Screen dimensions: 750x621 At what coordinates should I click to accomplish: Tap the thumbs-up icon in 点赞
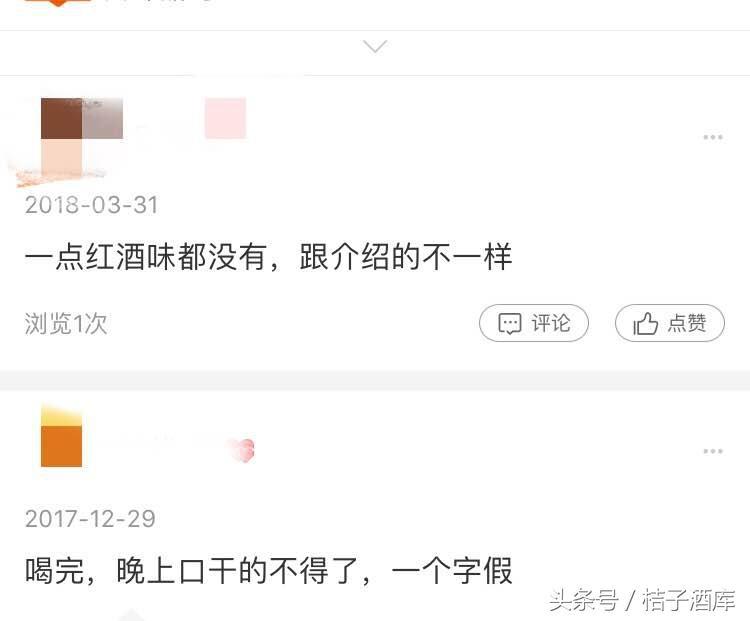tap(646, 323)
